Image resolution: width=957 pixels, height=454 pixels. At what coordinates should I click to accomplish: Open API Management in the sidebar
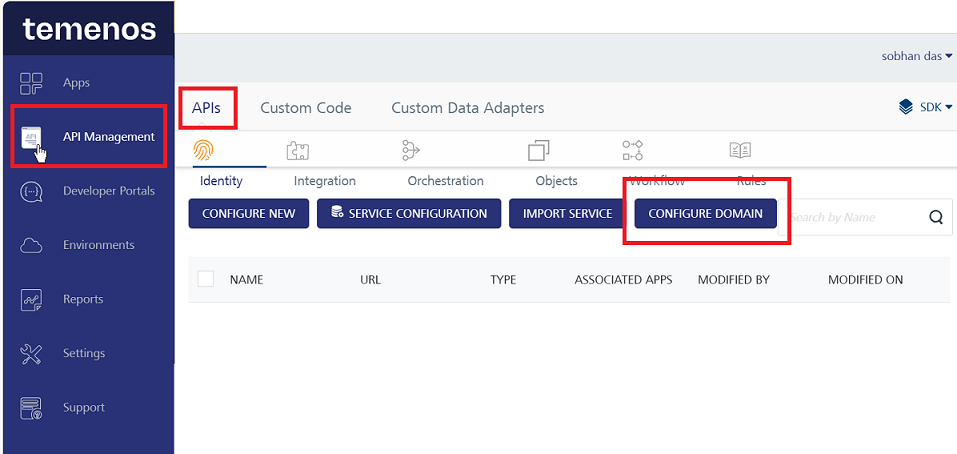tap(109, 137)
